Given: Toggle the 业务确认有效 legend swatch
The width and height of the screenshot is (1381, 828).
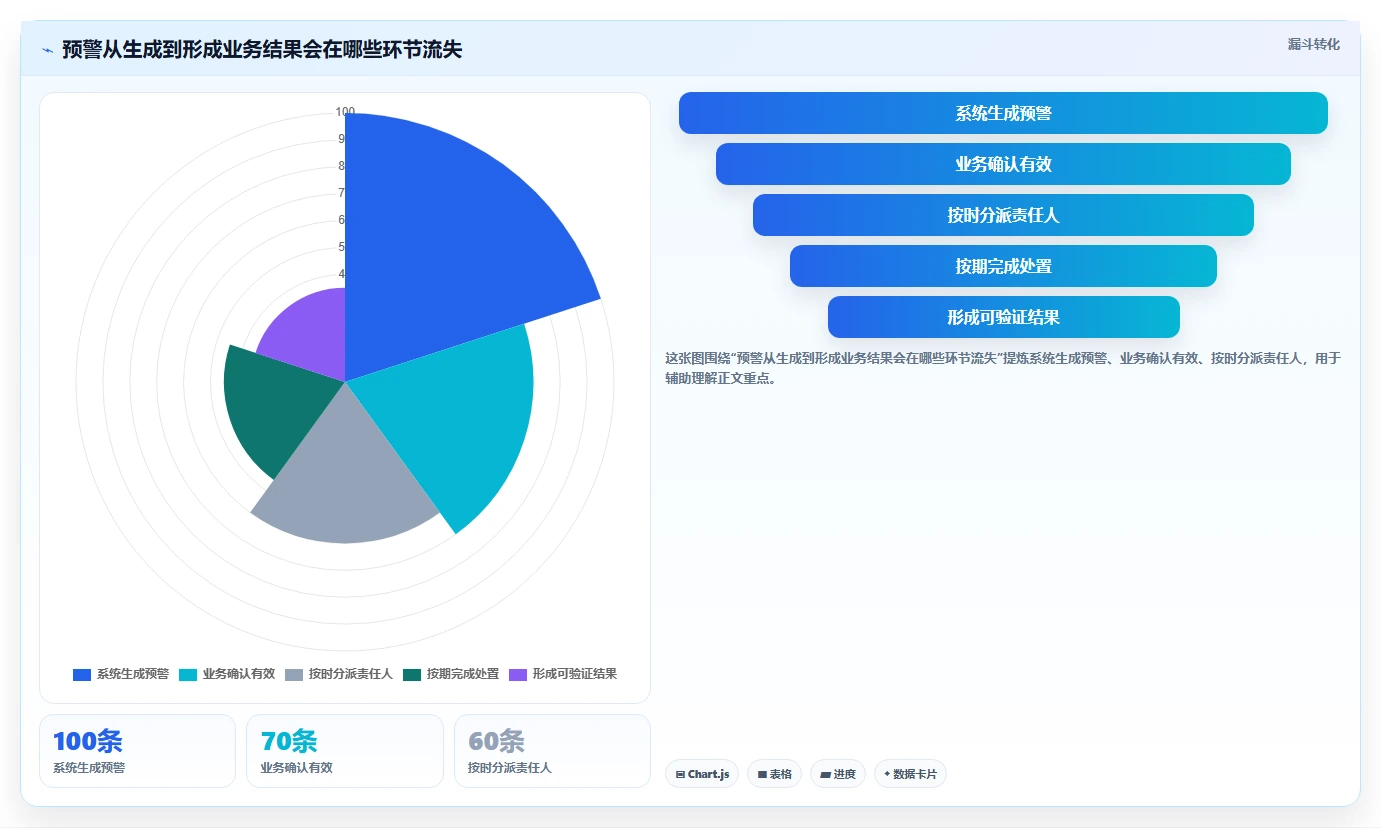Looking at the screenshot, I should [188, 674].
